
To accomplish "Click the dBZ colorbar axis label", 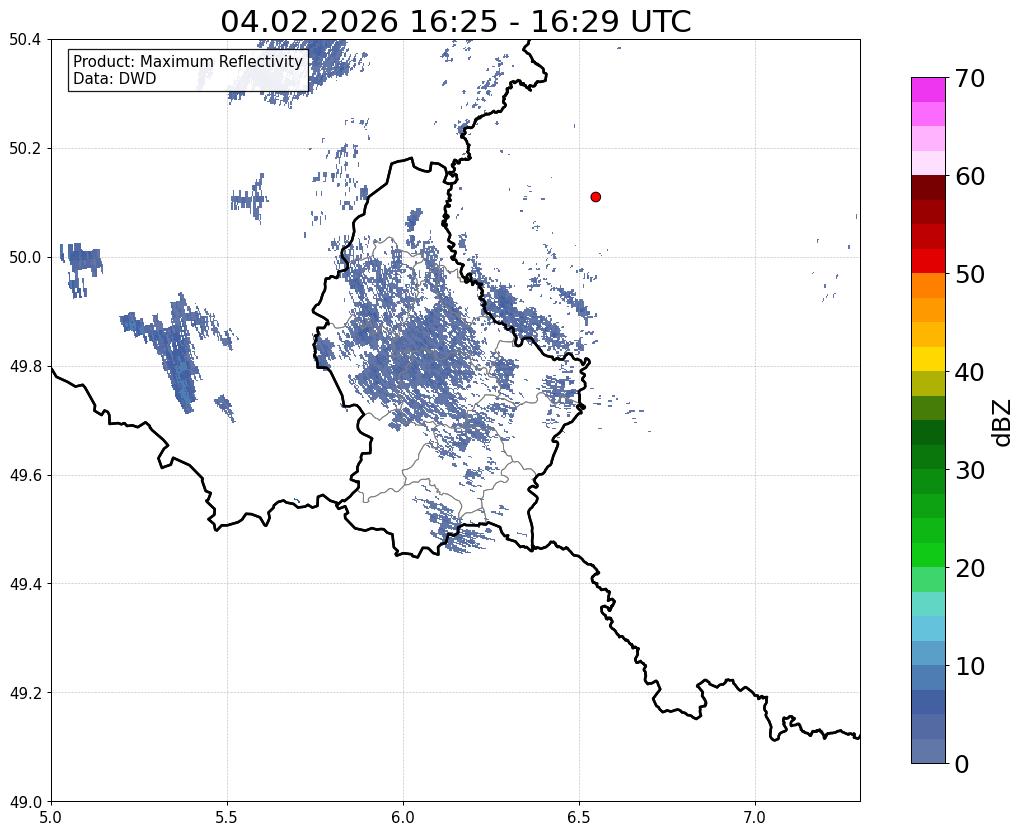I will 1002,423.
